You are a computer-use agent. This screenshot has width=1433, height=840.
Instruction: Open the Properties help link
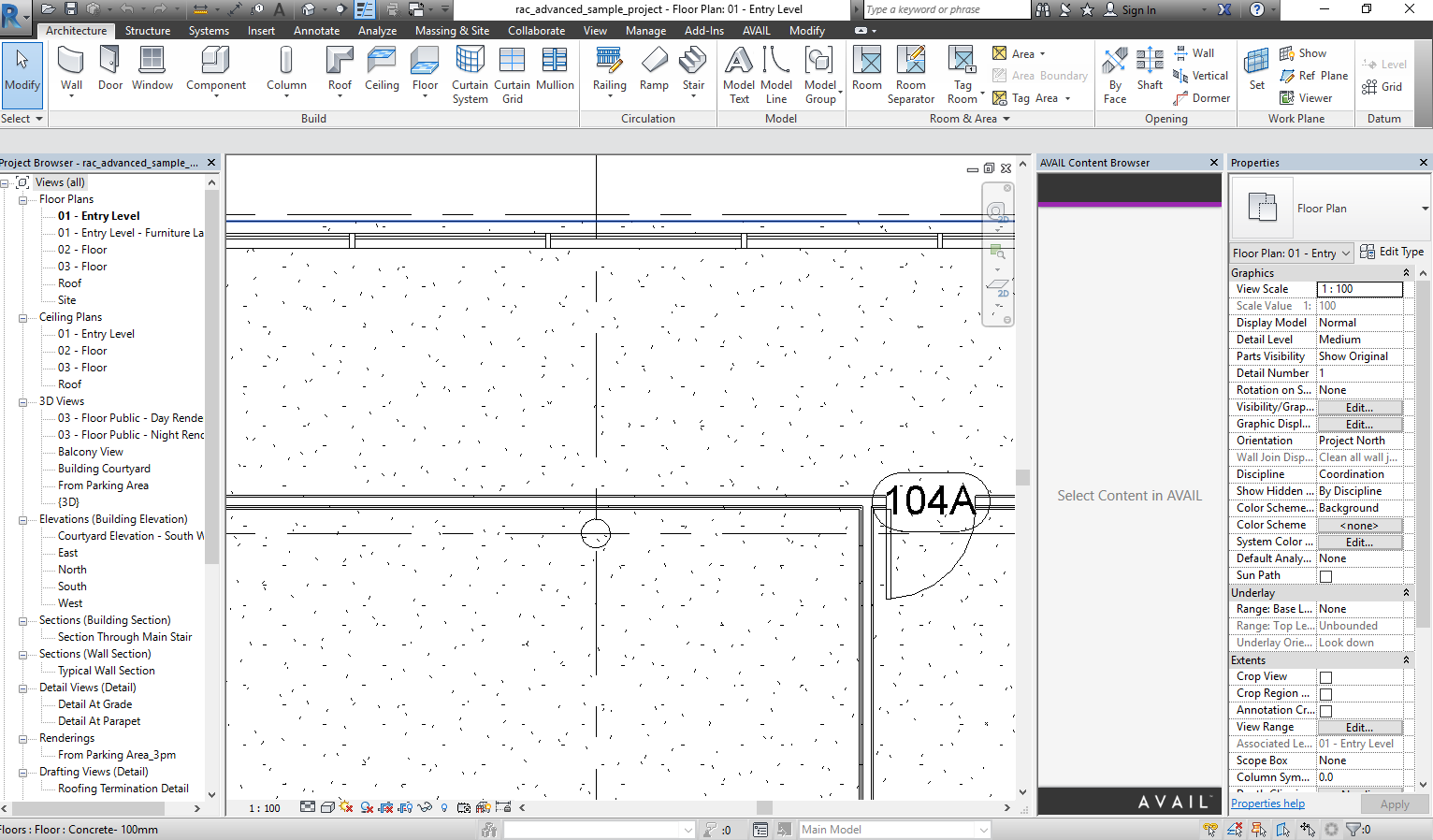click(1267, 803)
